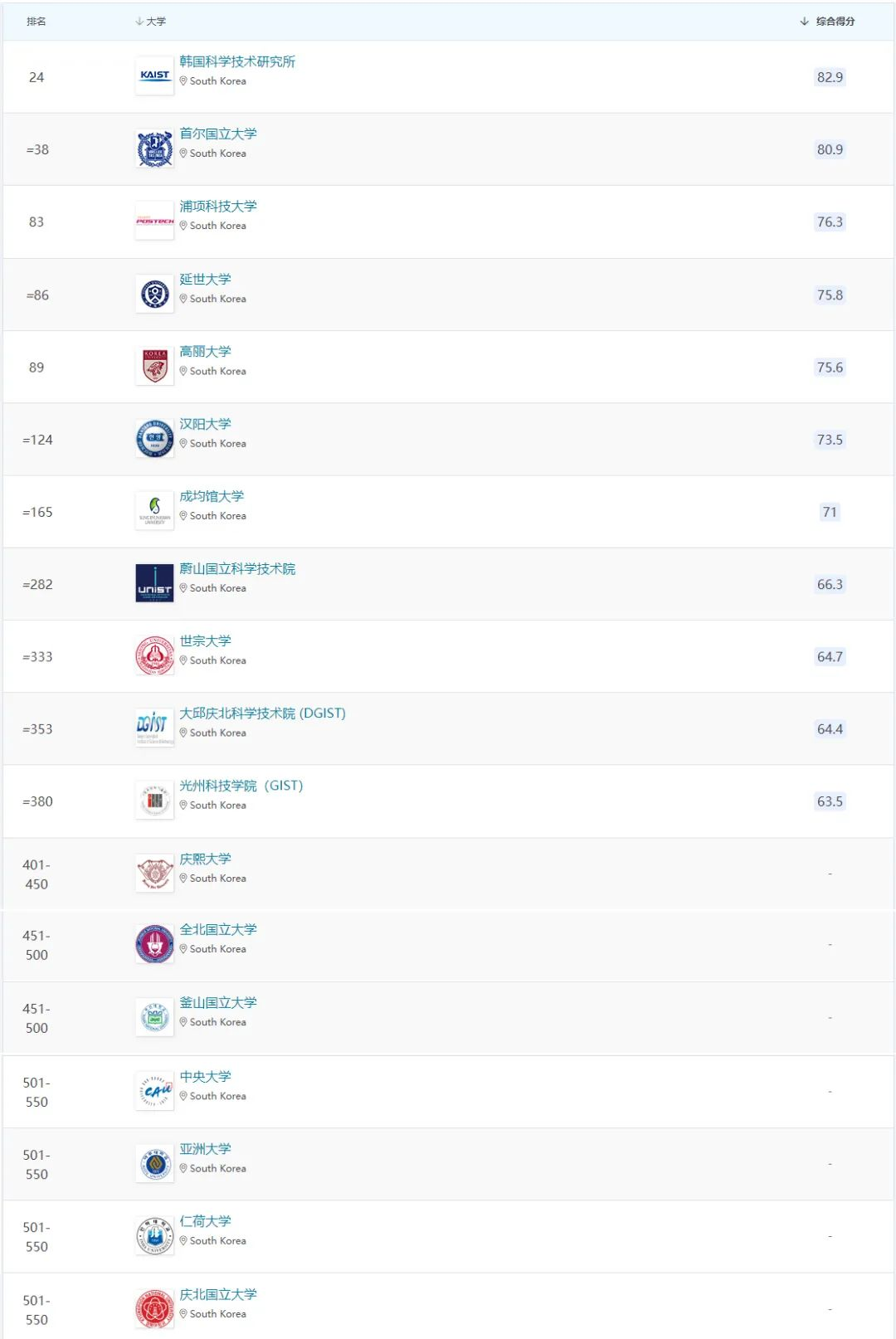Click the POSTECH logo thumbnail

click(154, 222)
